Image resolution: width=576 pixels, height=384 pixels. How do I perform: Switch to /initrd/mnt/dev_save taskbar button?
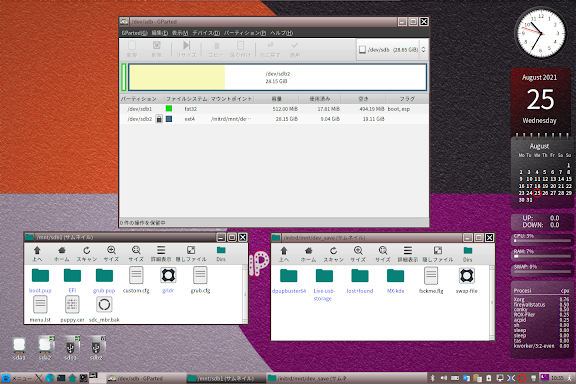point(306,378)
